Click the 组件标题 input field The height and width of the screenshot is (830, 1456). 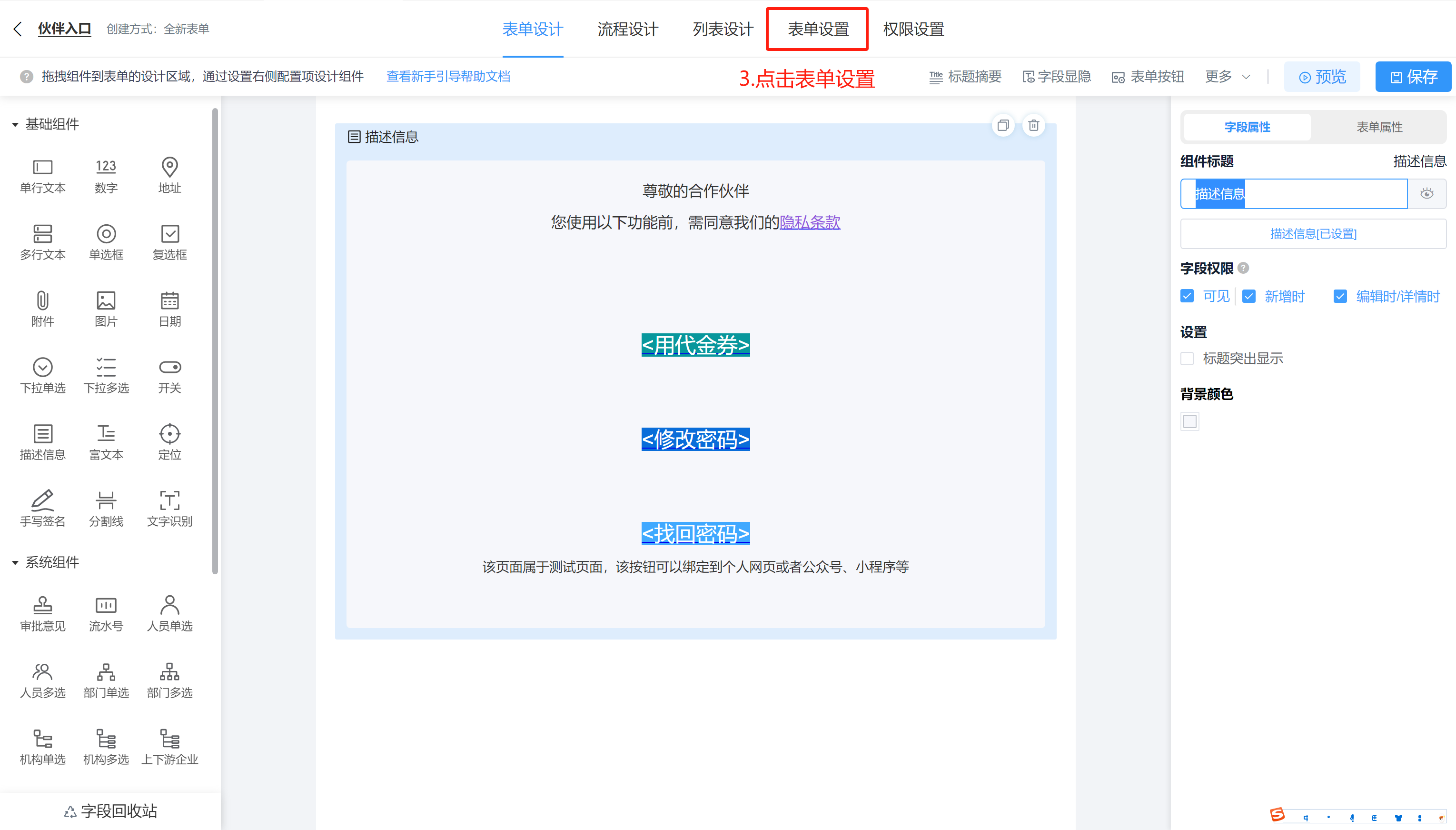(x=1293, y=194)
